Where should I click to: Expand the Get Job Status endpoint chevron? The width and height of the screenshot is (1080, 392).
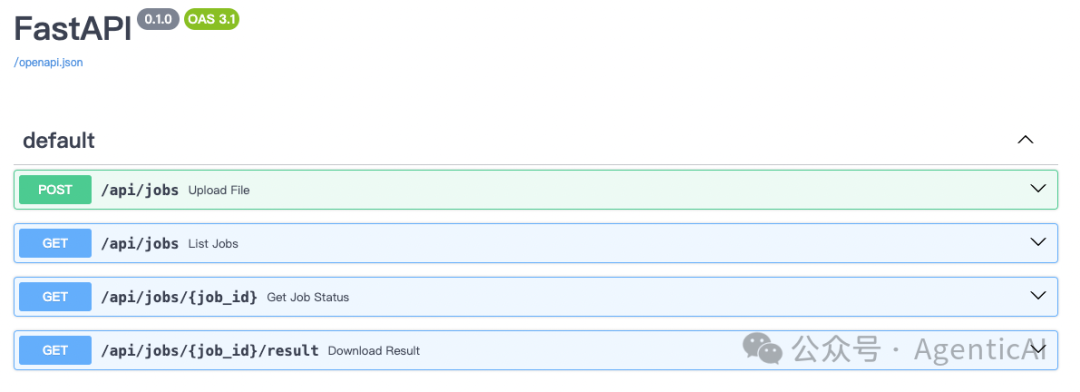1037,295
